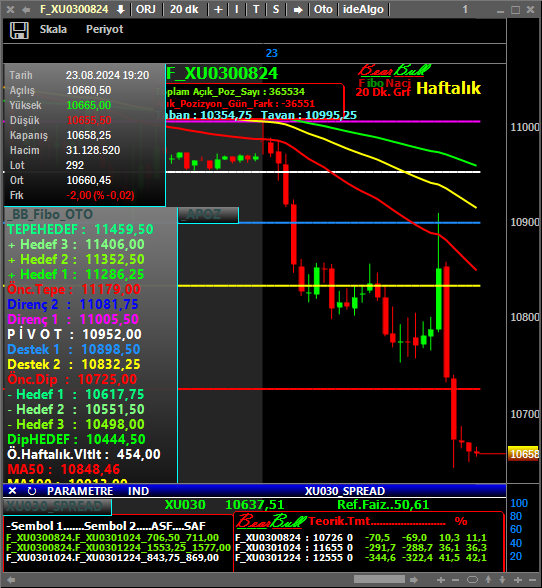Toggle the T button in toolbar
Screen dimensions: 542x588
coord(256,9)
